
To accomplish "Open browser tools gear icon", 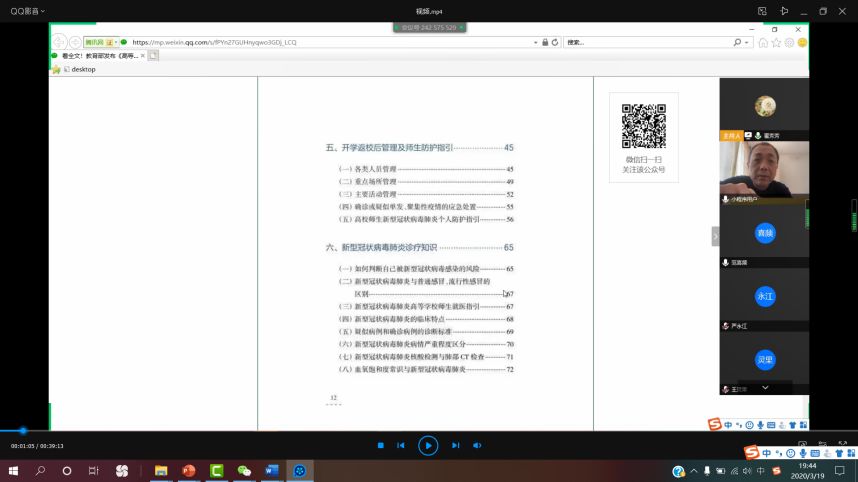I will (789, 43).
